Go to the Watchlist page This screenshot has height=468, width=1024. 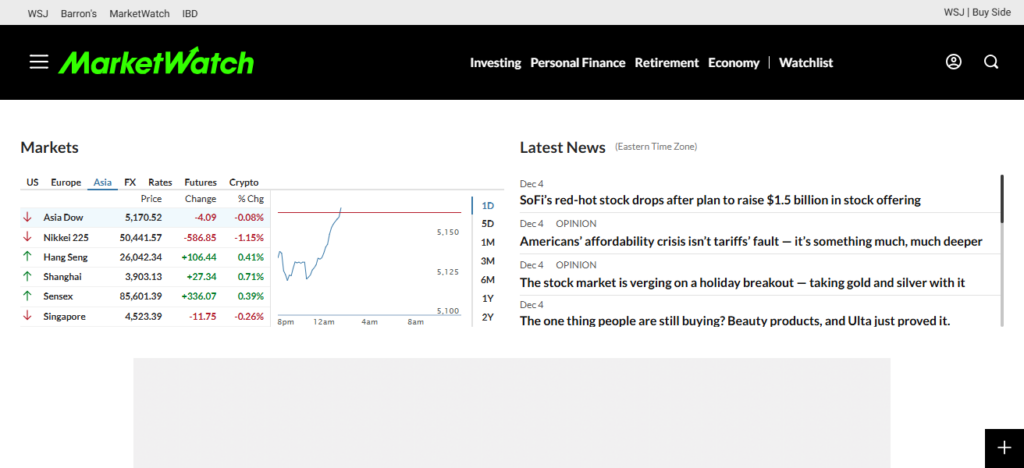pyautogui.click(x=806, y=63)
